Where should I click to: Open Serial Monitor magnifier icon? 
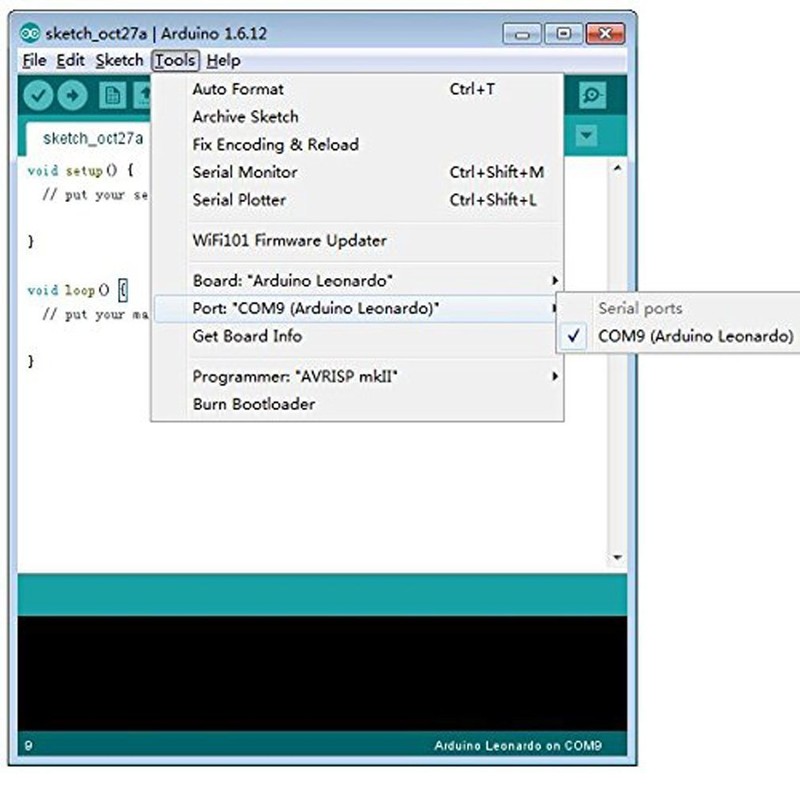592,95
